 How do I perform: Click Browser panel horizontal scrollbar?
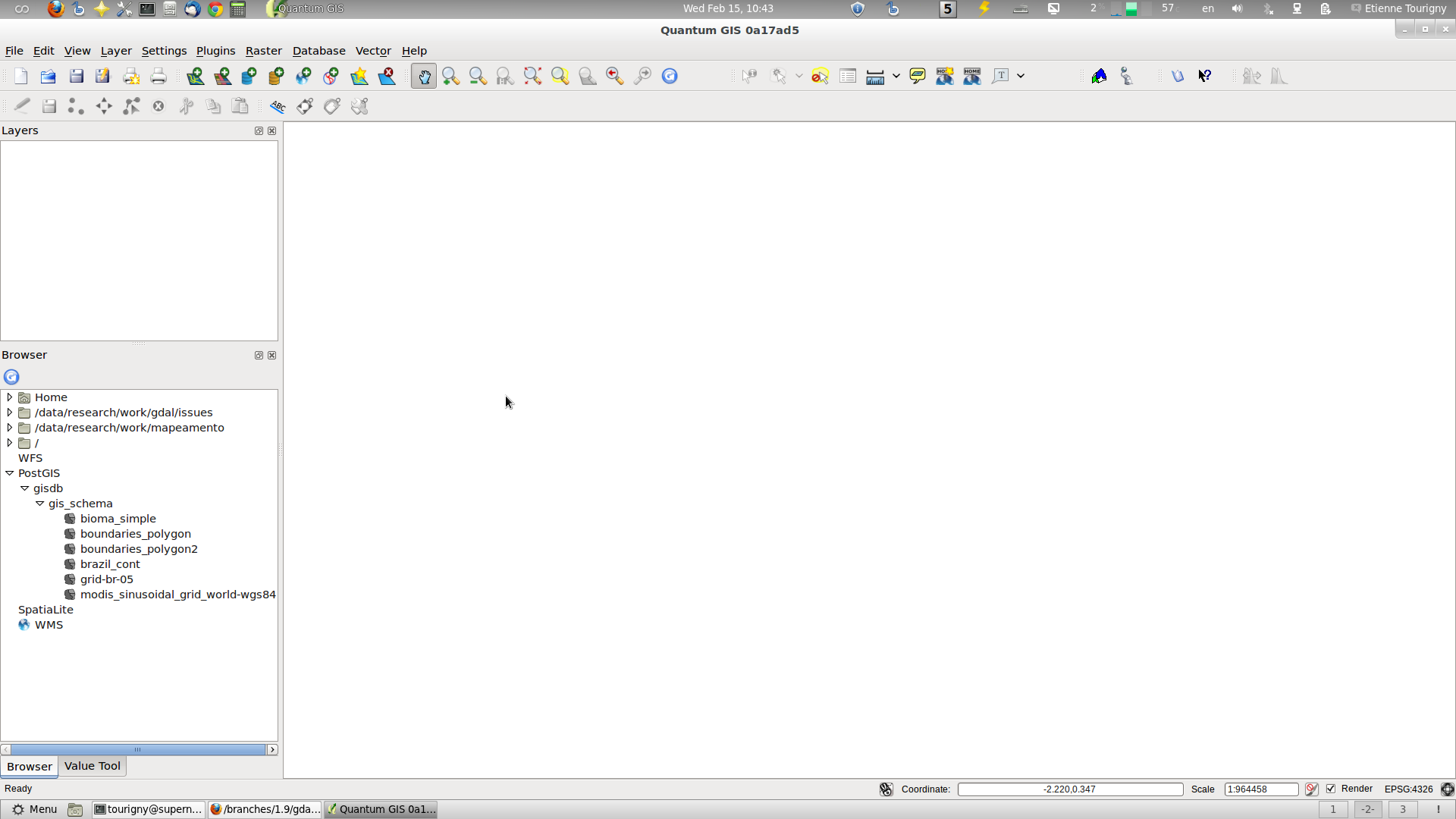point(139,749)
